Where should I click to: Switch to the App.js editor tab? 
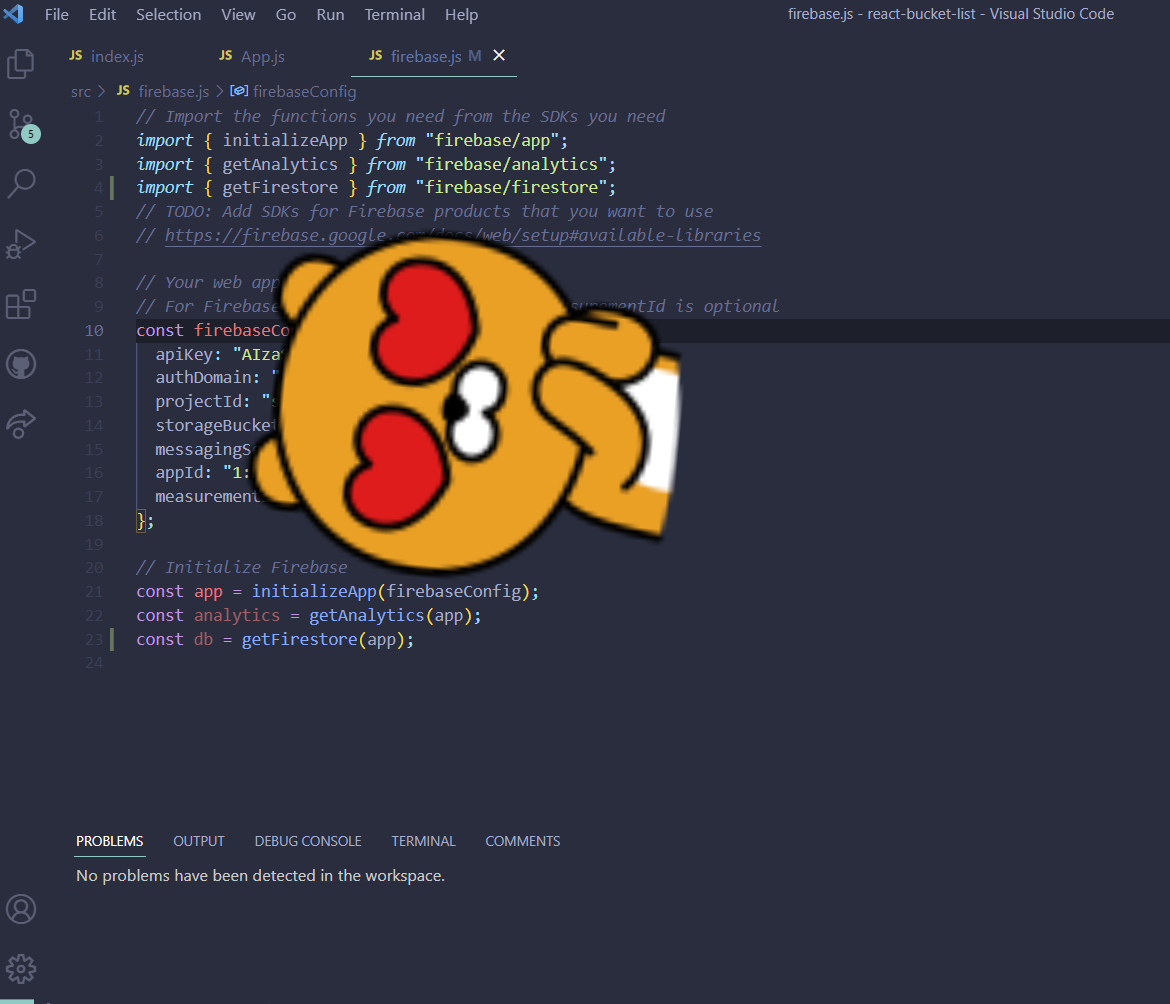(263, 57)
